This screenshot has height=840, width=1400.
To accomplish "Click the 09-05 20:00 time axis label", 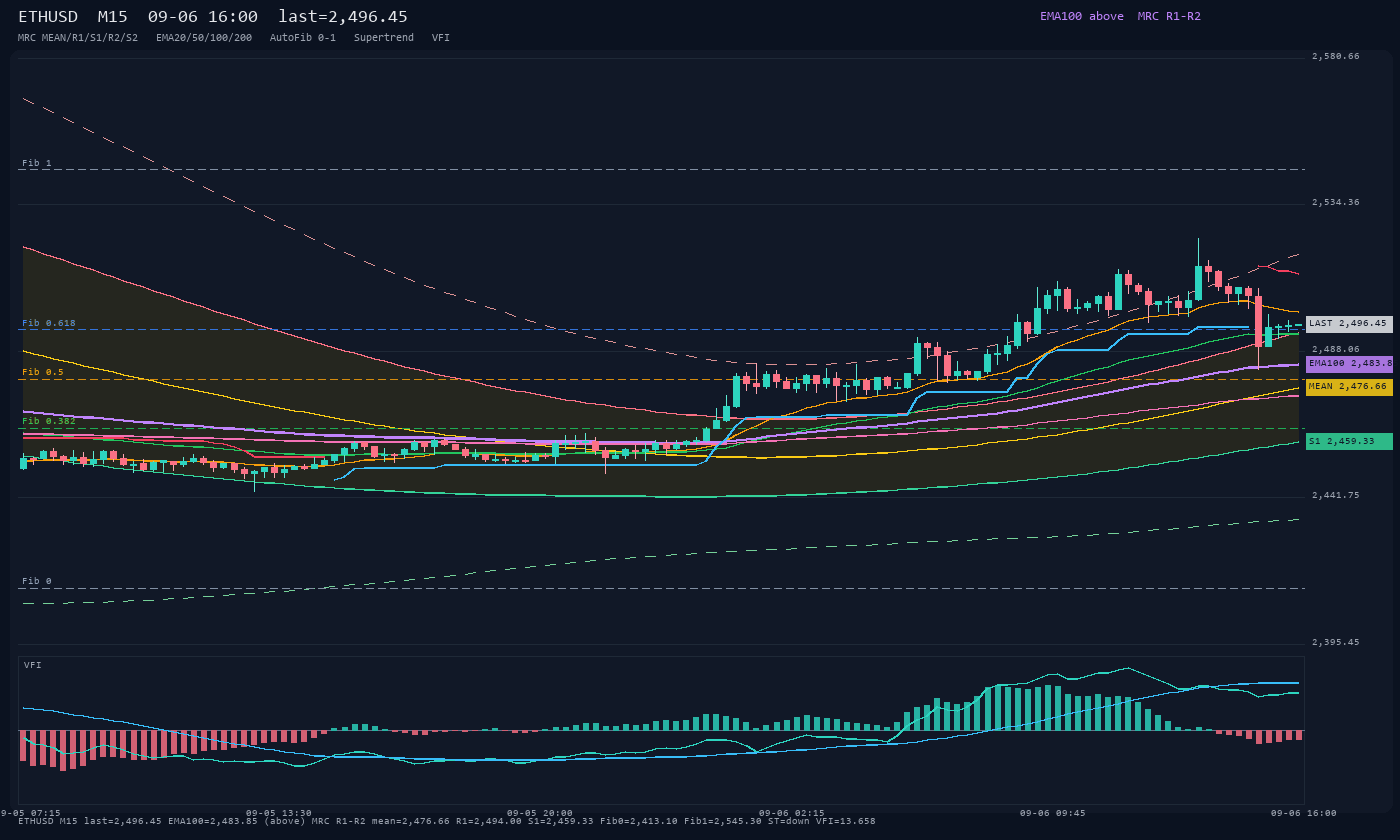I will pyautogui.click(x=540, y=813).
